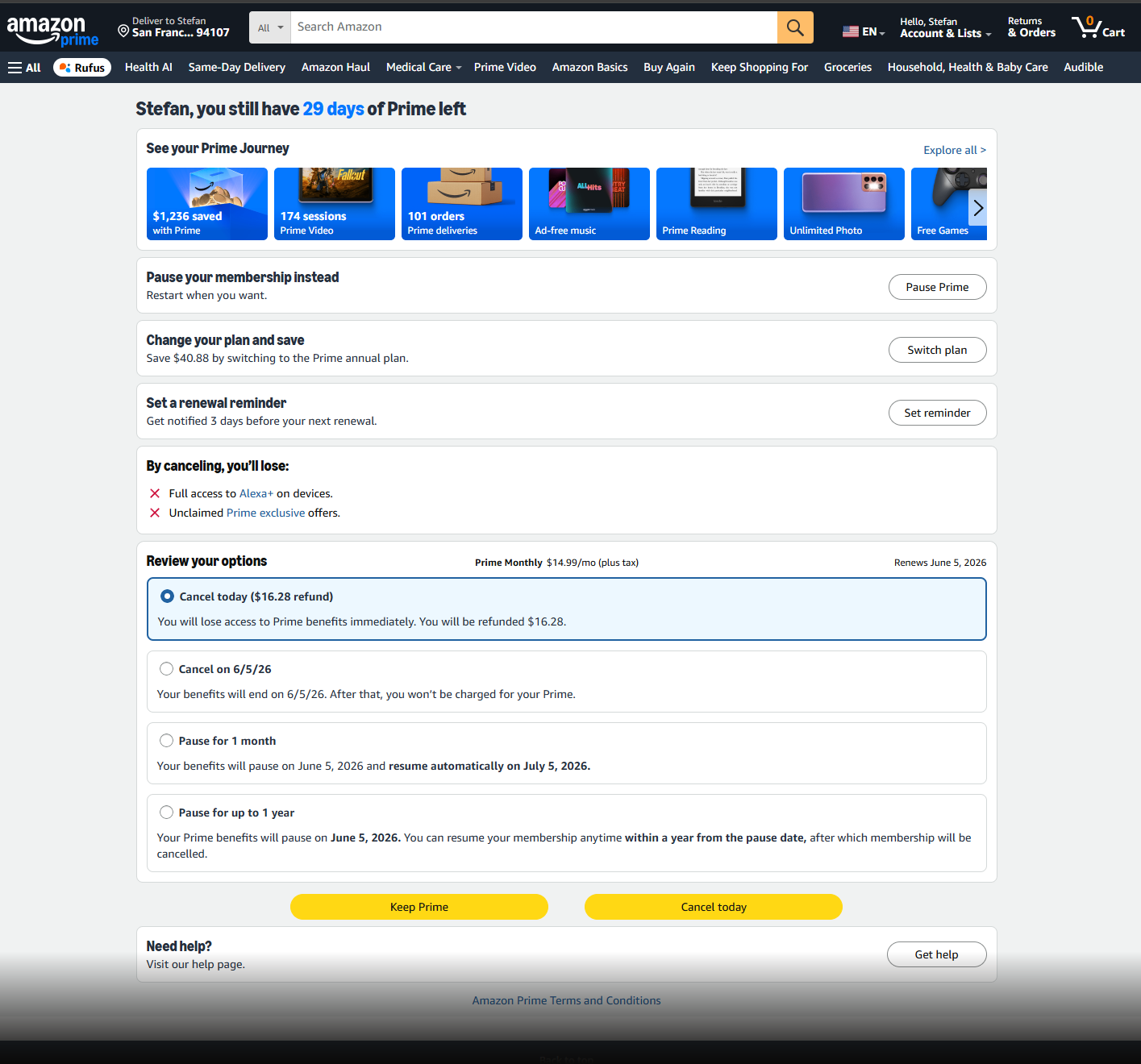Viewport: 1141px width, 1064px height.
Task: Open the $1,236 saved with Prime card
Action: [207, 204]
